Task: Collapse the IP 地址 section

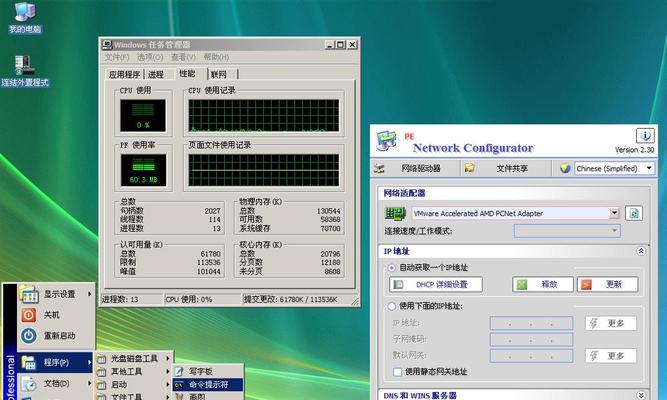Action: tap(641, 251)
